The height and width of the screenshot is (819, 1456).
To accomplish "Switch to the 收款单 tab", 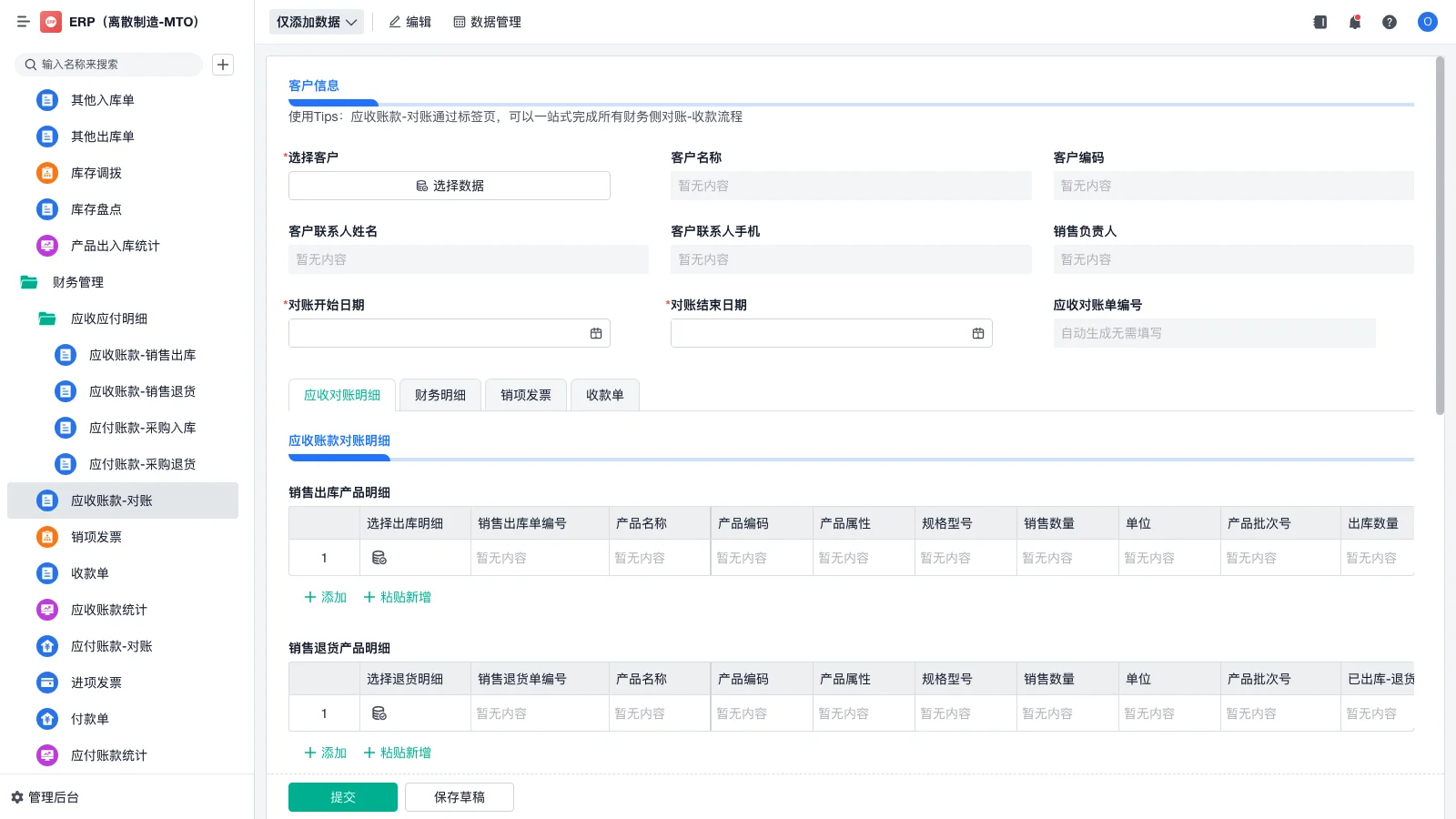I will pos(604,394).
